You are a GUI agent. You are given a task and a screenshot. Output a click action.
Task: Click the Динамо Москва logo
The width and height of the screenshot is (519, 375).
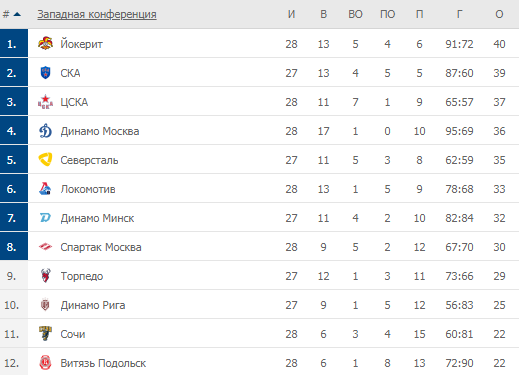tap(45, 131)
